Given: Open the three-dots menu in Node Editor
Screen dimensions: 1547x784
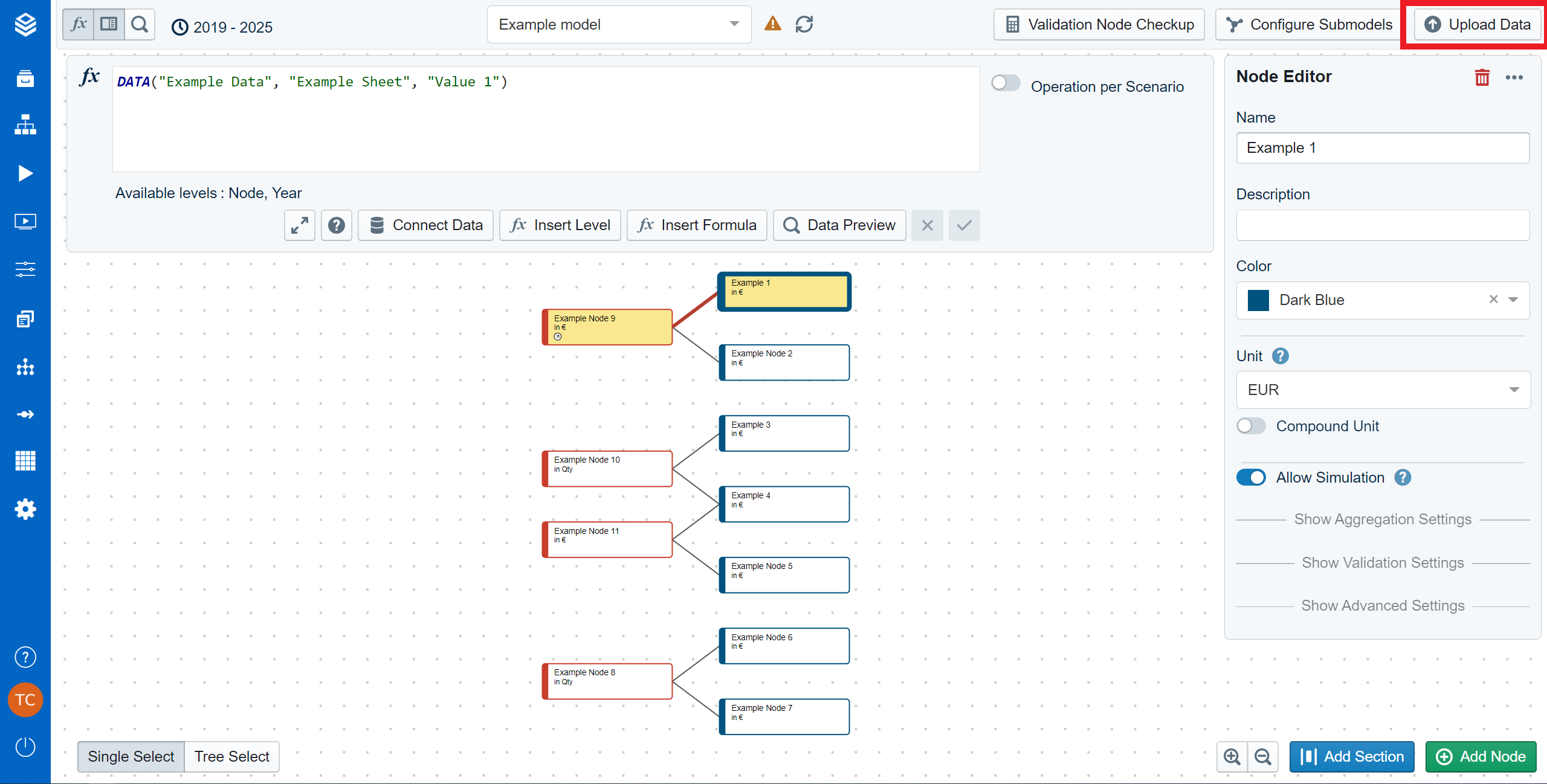Looking at the screenshot, I should point(1514,77).
